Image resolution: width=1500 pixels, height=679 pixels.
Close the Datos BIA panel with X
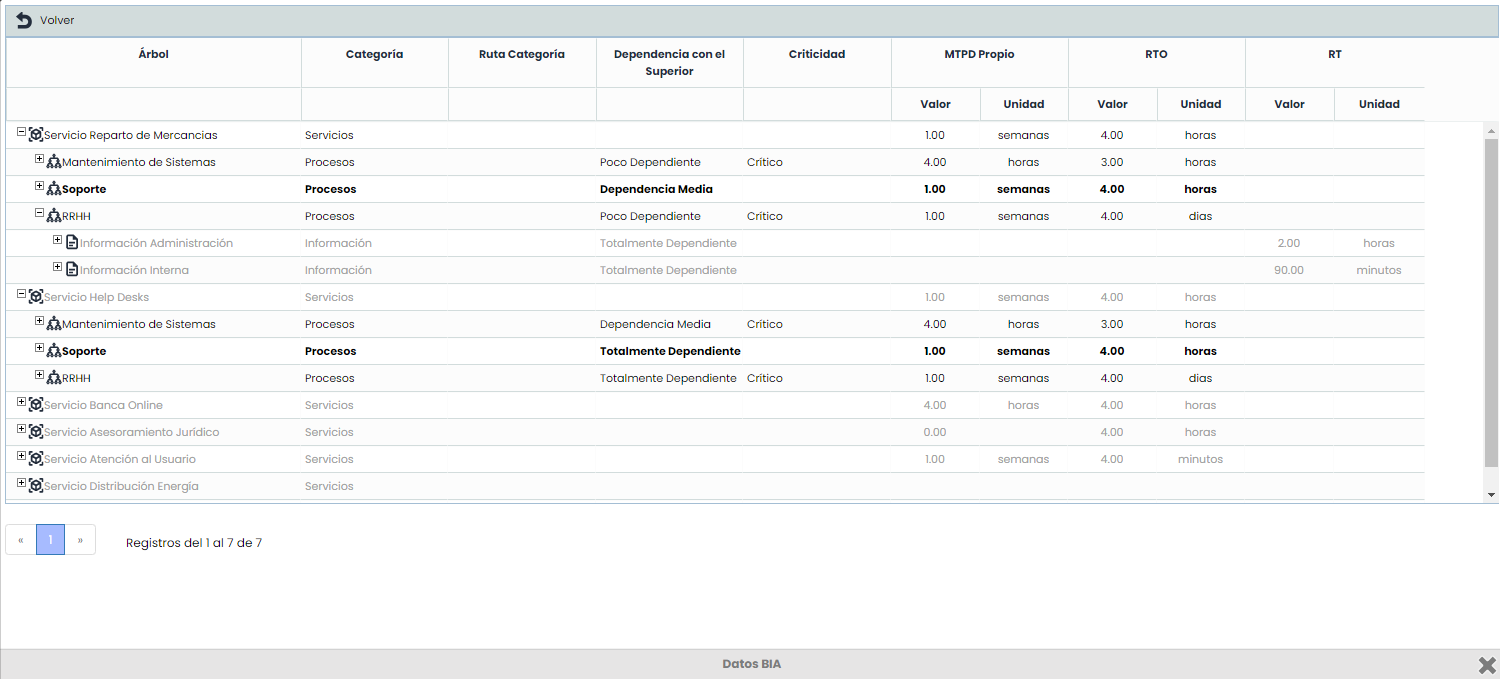click(x=1487, y=665)
